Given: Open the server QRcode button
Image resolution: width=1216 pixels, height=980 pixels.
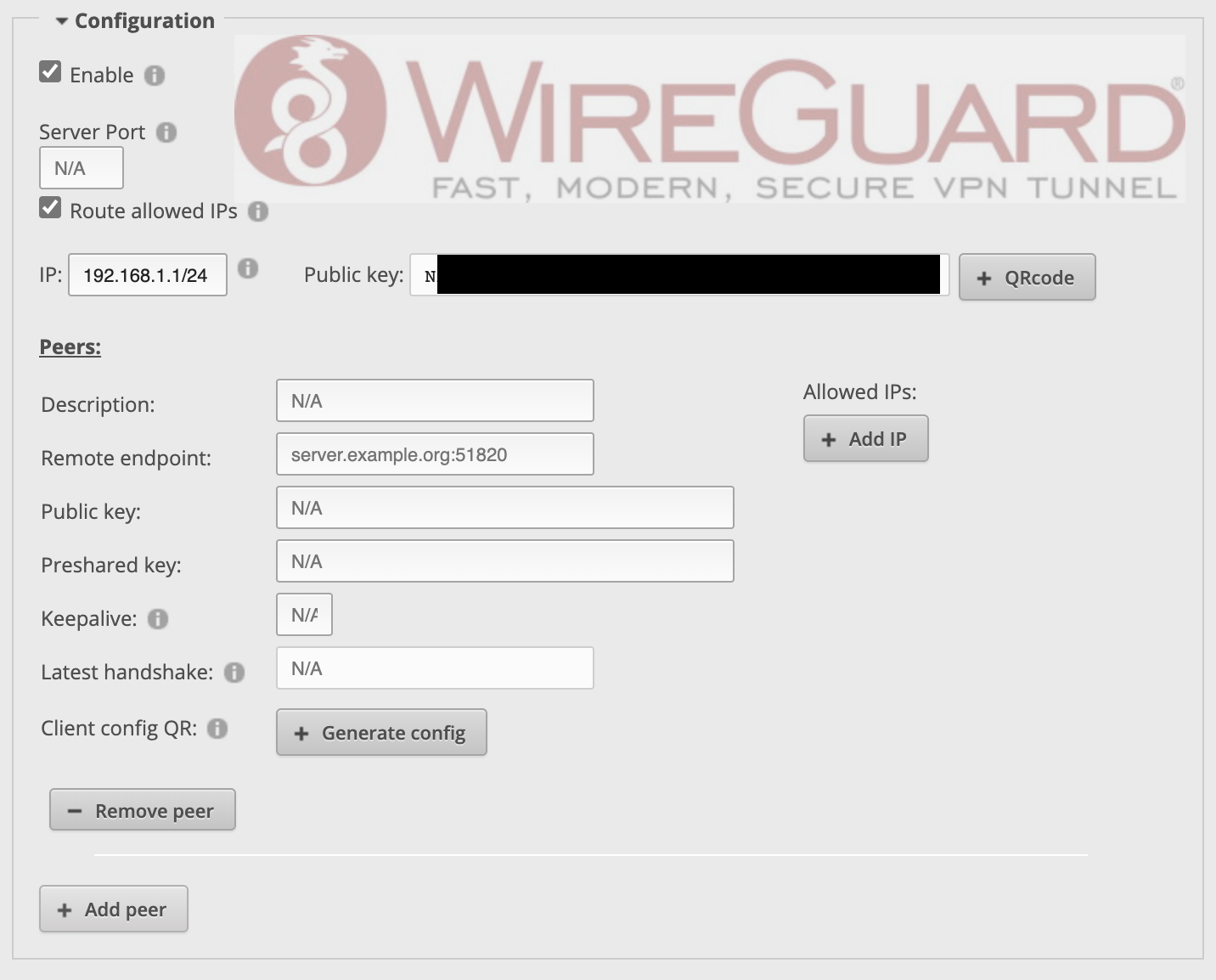Looking at the screenshot, I should tap(1027, 277).
